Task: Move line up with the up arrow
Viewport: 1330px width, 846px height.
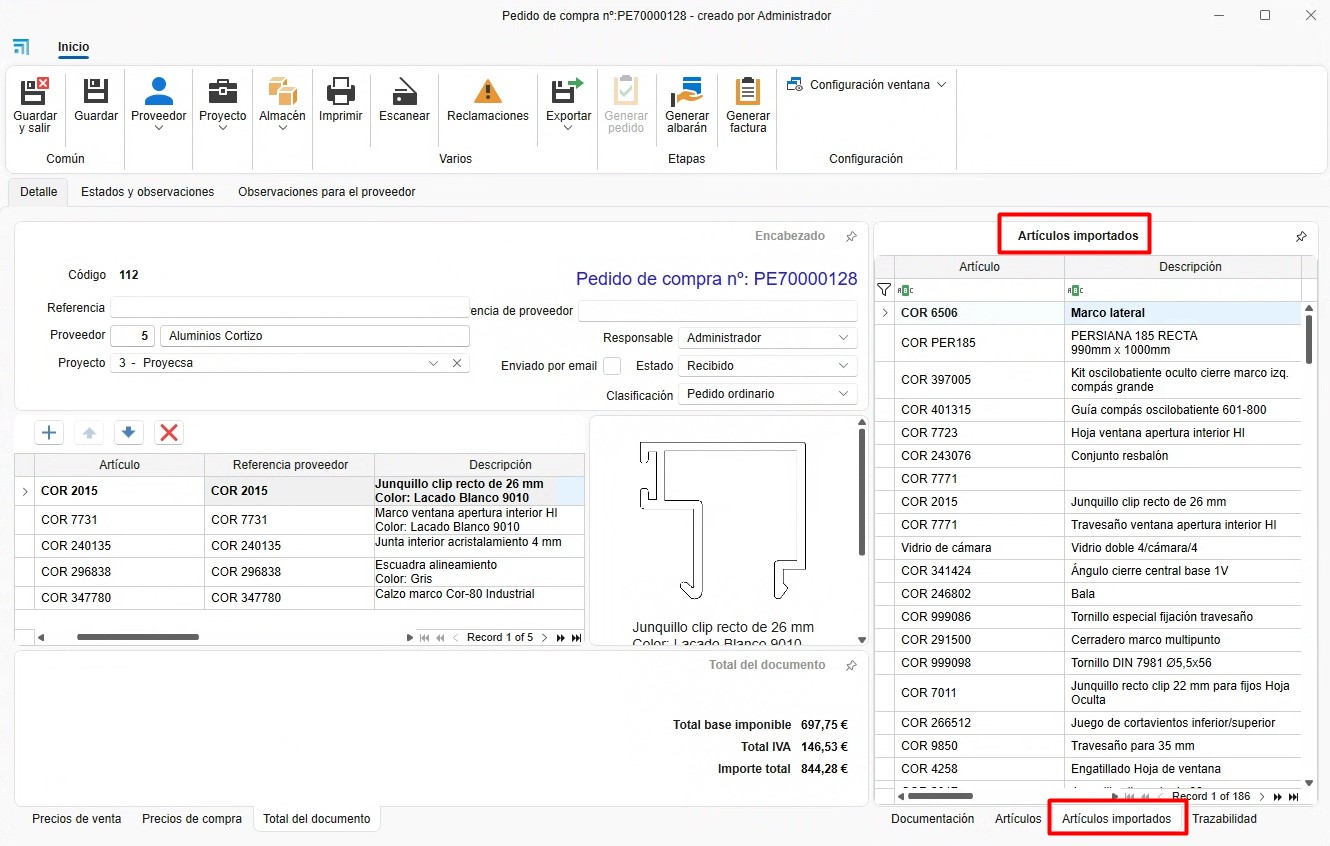Action: click(89, 433)
